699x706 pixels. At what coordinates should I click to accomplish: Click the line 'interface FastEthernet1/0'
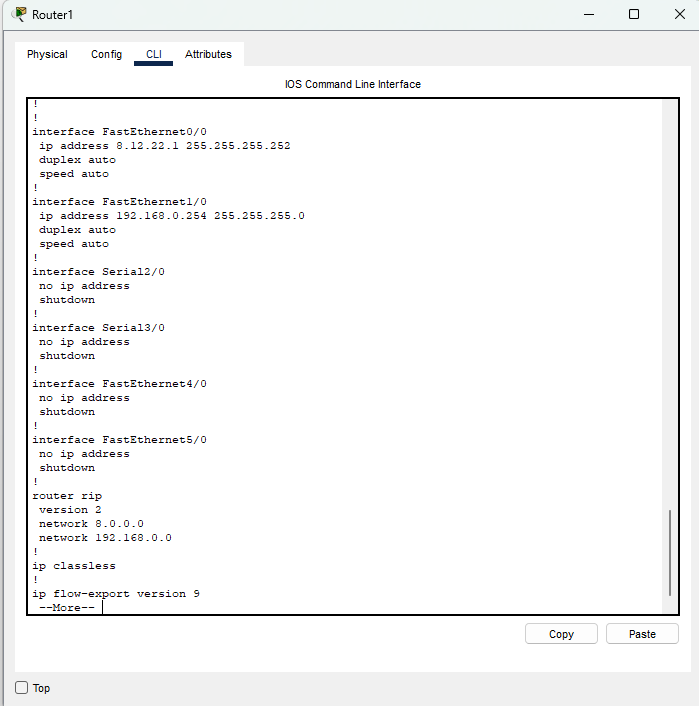click(119, 202)
